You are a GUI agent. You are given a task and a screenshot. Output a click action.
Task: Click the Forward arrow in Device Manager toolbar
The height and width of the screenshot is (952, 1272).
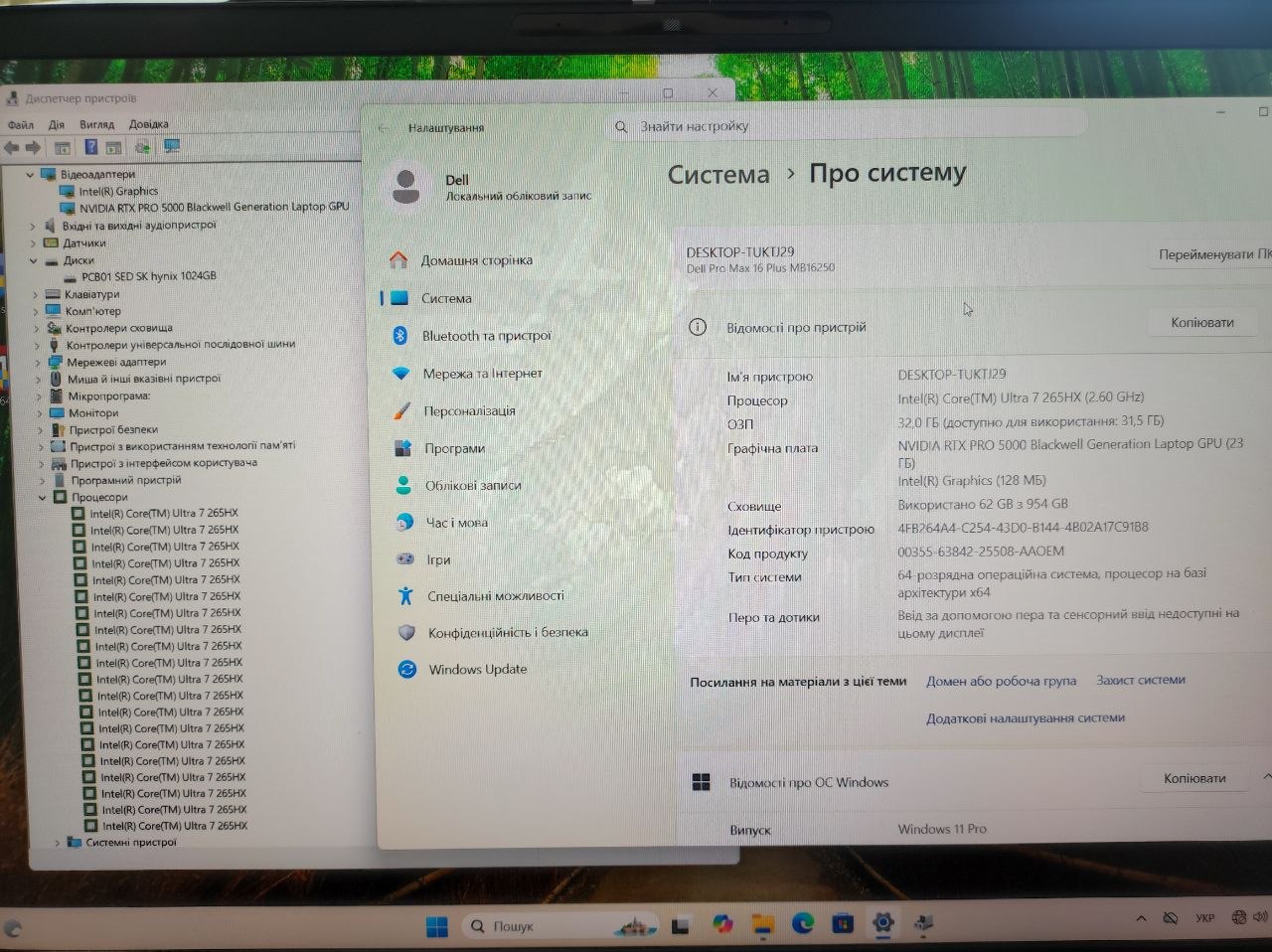click(33, 147)
